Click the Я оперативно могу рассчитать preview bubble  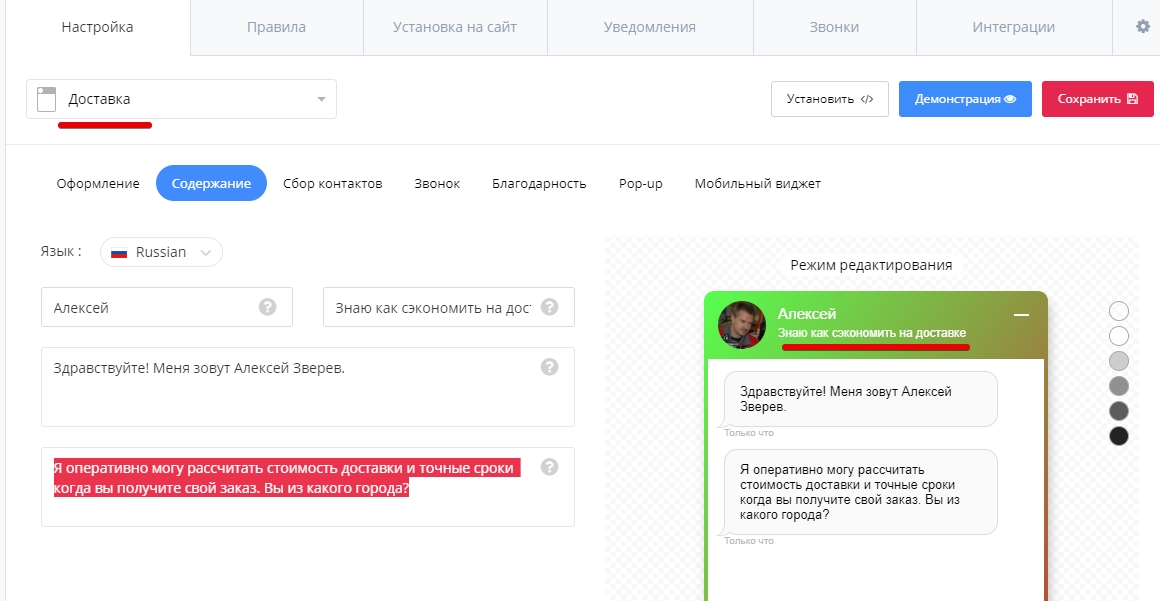click(860, 492)
